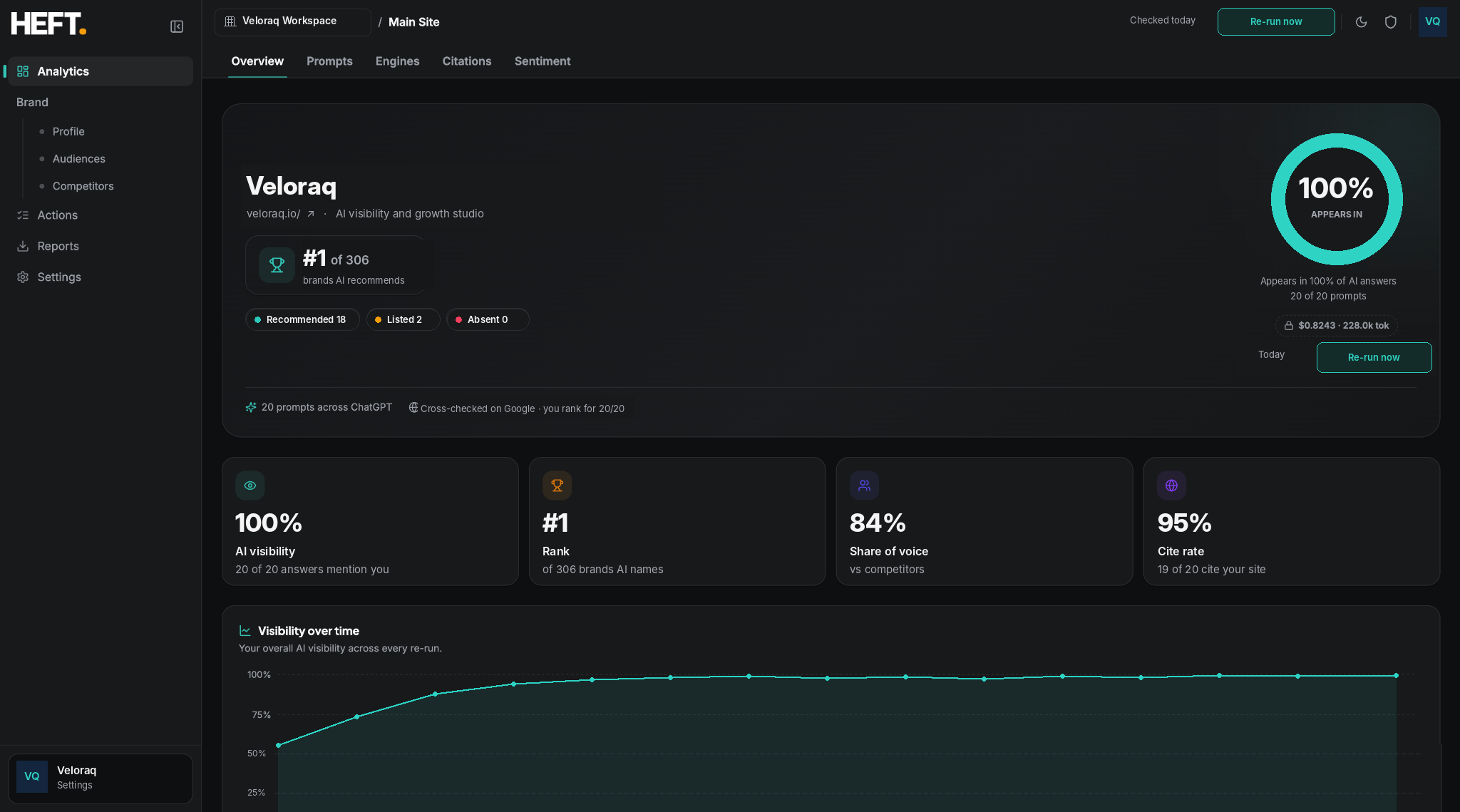
Task: Toggle dark mode moon icon
Action: 1361,22
